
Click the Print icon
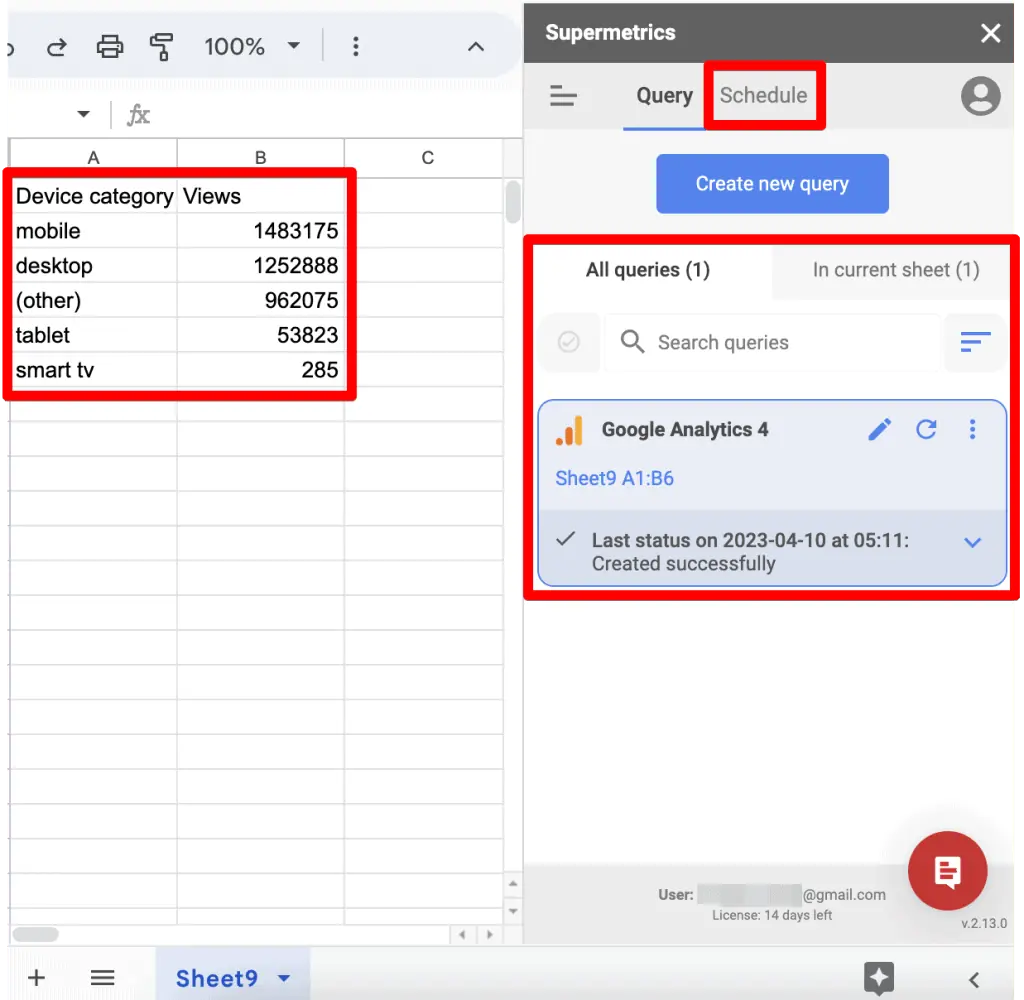109,46
